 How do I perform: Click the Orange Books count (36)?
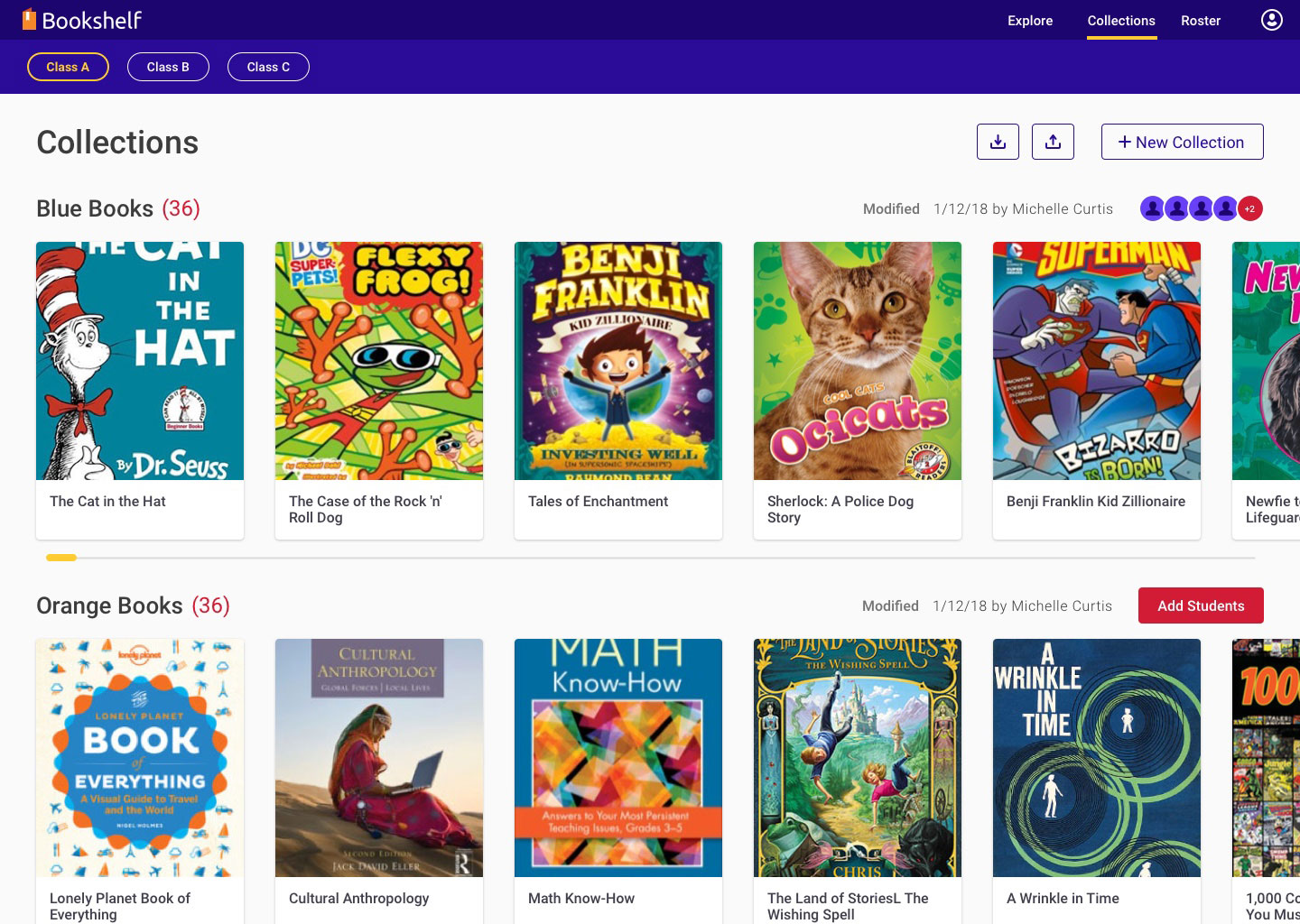coord(210,605)
